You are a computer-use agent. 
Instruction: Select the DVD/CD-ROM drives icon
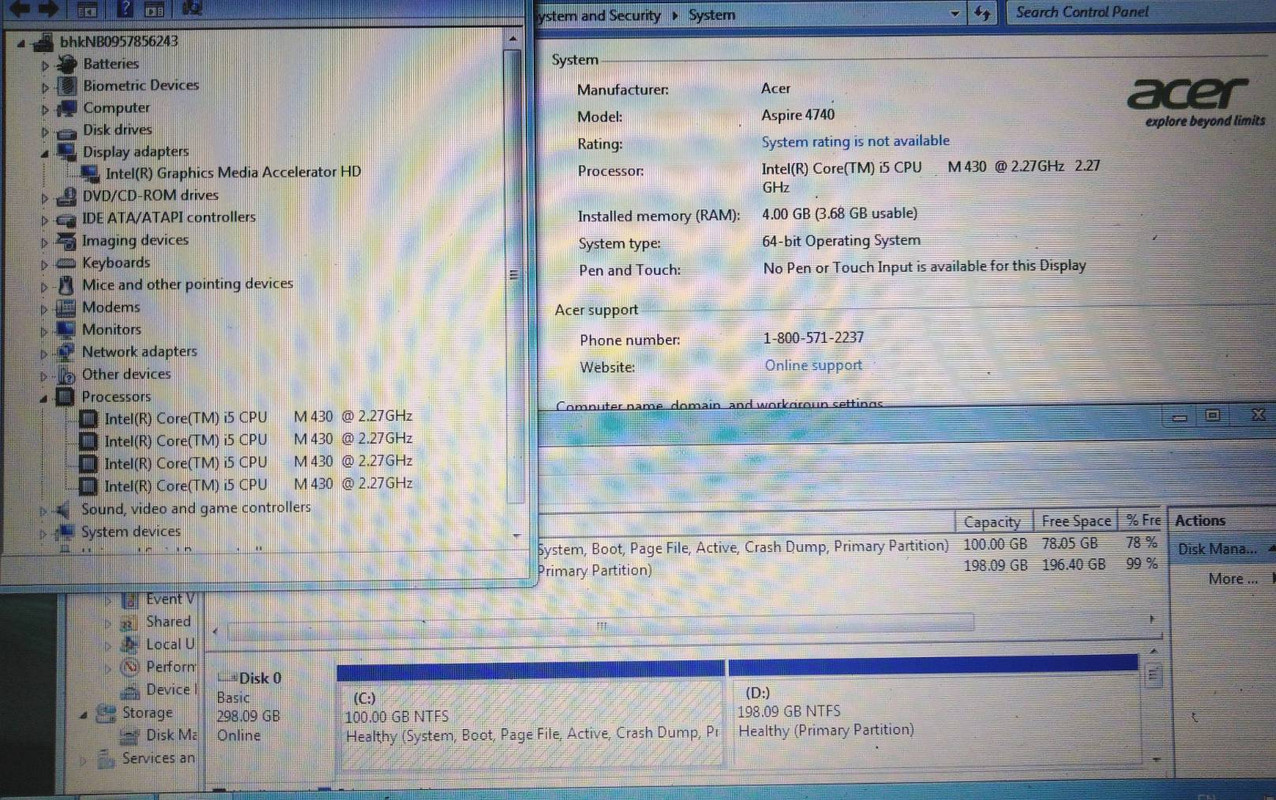pos(67,196)
